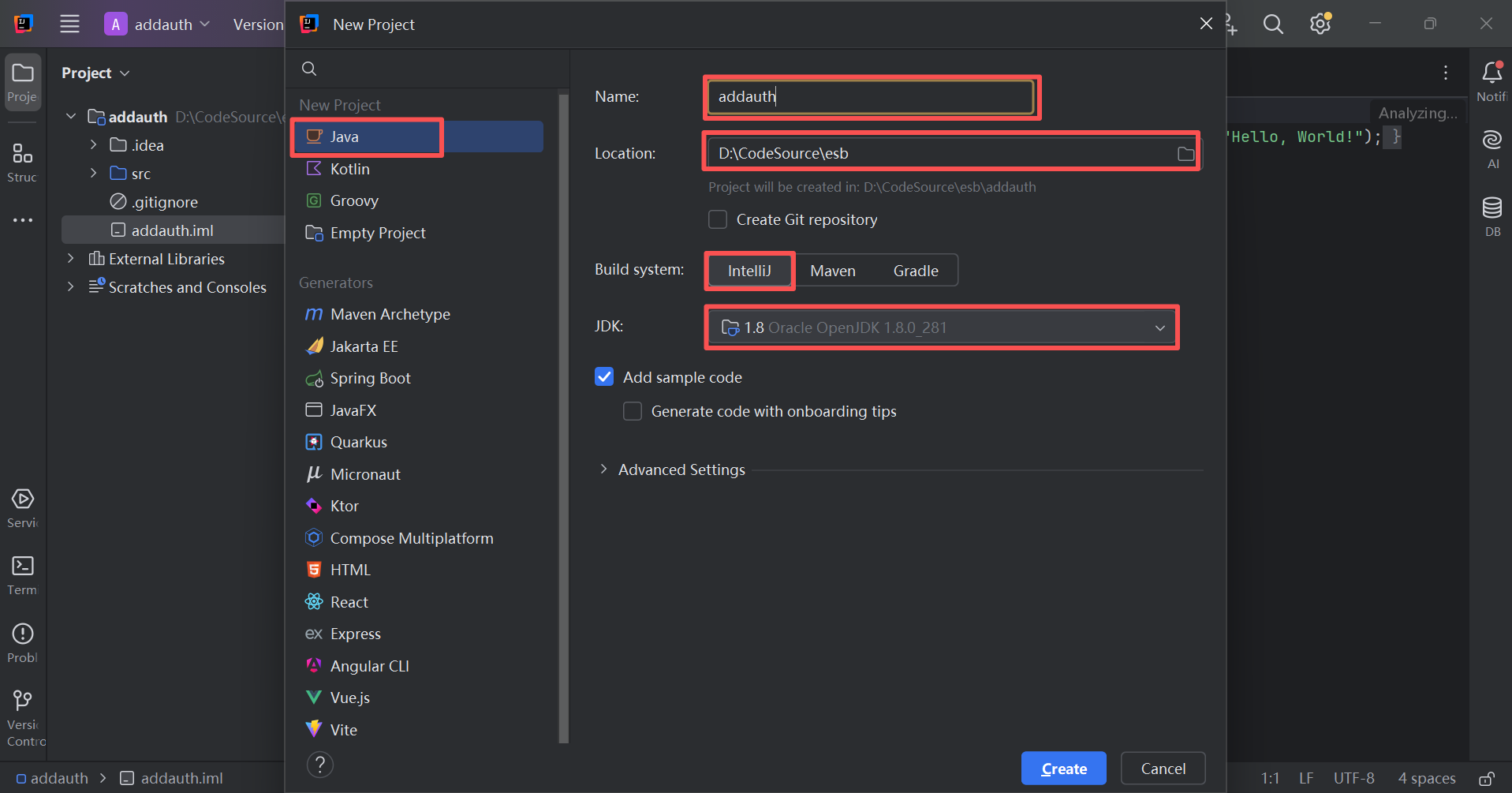Enable Generate code with onboarding tips
The height and width of the screenshot is (793, 1512).
pos(633,411)
